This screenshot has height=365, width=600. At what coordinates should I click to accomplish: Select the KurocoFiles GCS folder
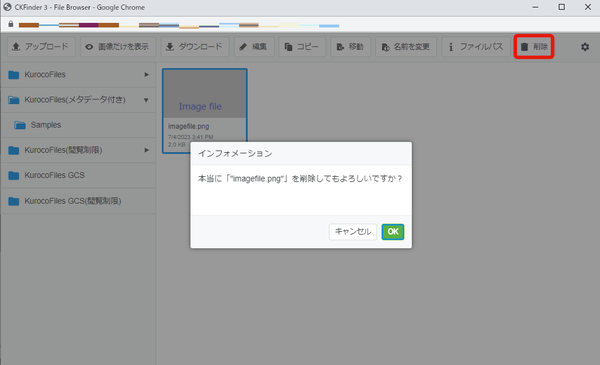point(78,175)
